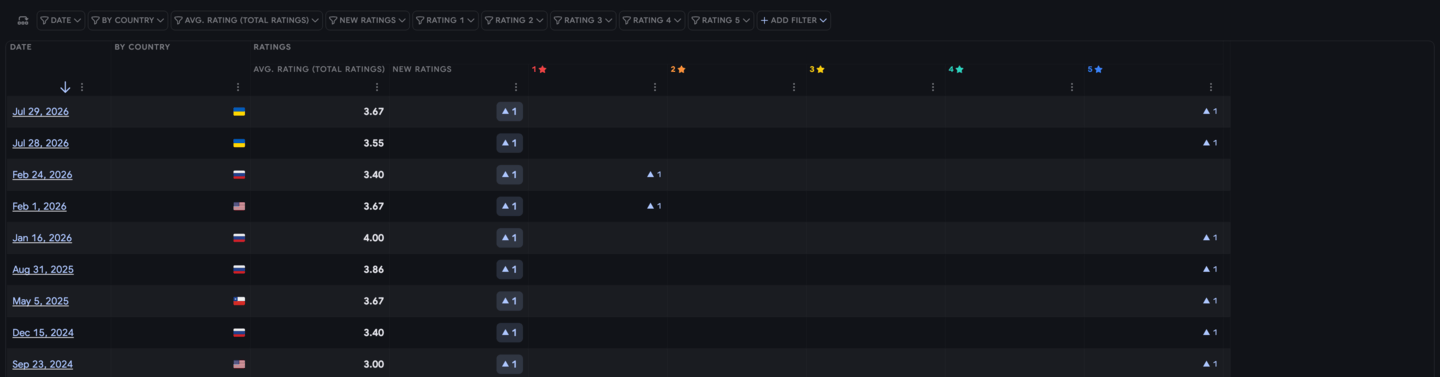Open the 3-star column options menu

point(933,87)
